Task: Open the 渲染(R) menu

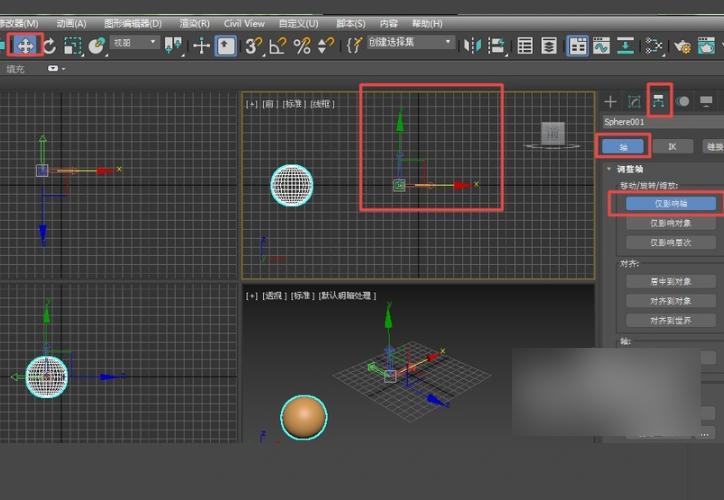Action: click(x=194, y=22)
